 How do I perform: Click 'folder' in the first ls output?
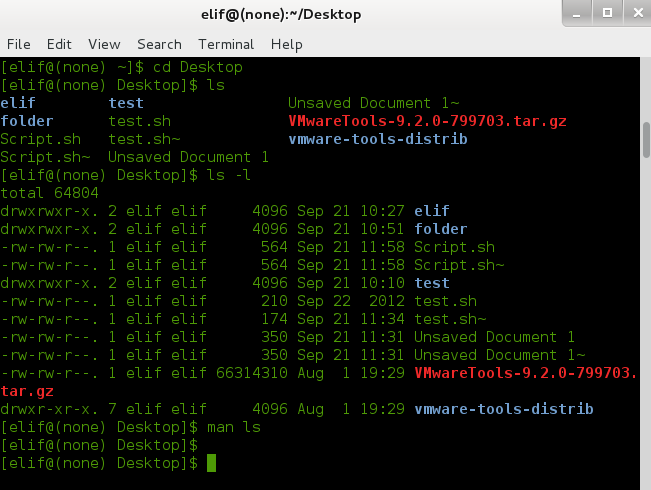[27, 121]
